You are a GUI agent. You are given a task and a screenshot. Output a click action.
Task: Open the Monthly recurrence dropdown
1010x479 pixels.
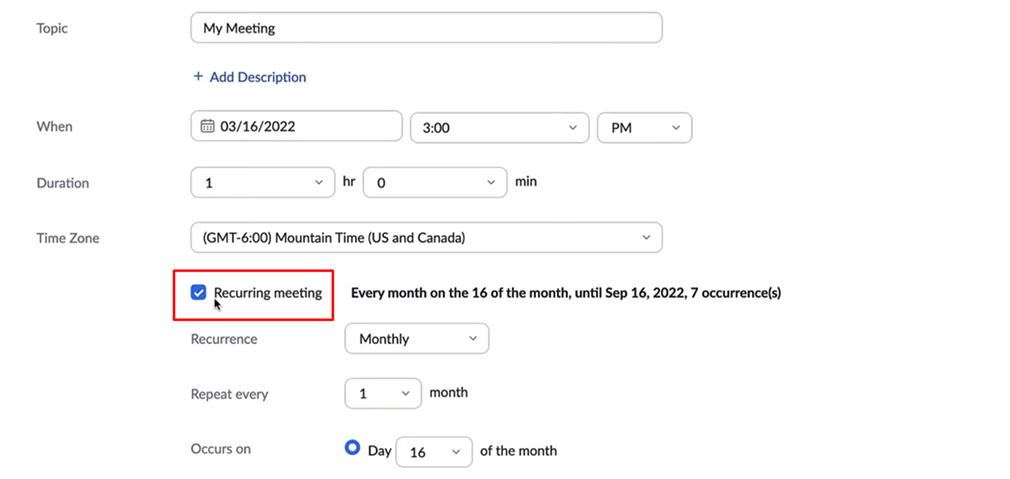click(x=416, y=339)
